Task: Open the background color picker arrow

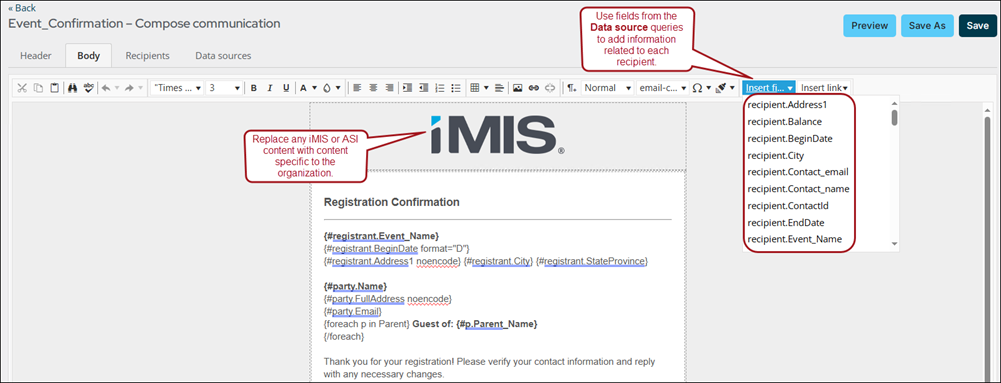Action: 338,88
